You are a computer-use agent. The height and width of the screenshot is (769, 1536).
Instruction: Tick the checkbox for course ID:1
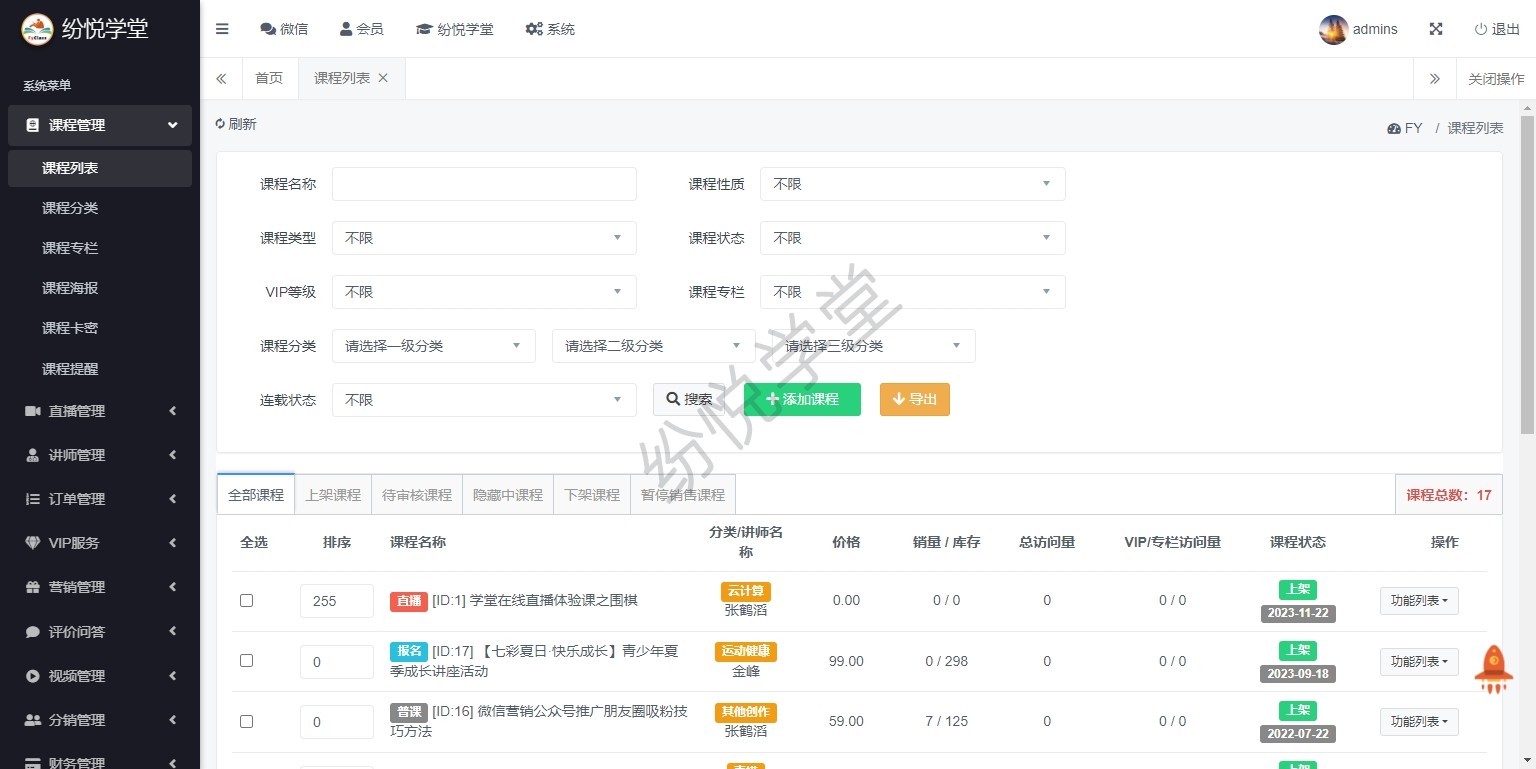point(247,601)
